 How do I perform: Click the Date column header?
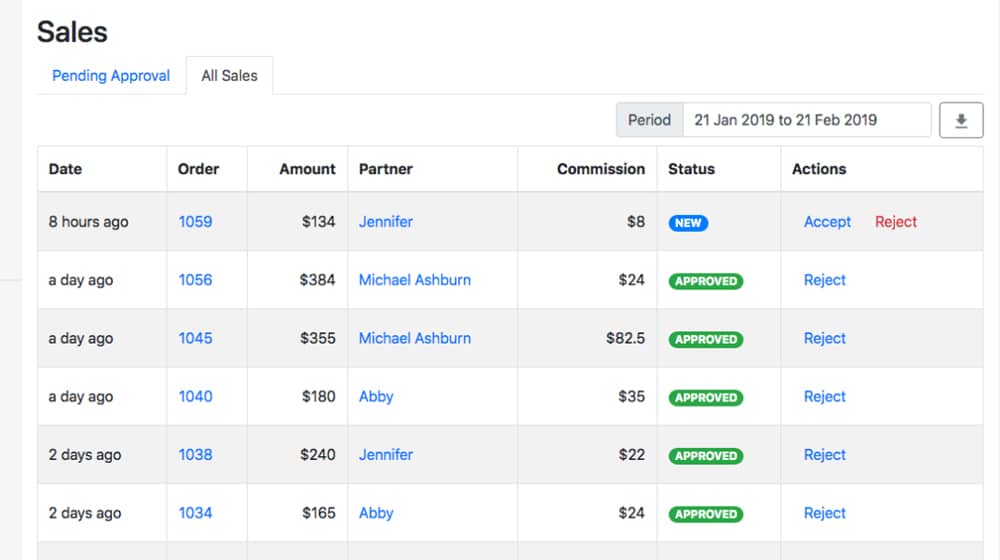(65, 169)
